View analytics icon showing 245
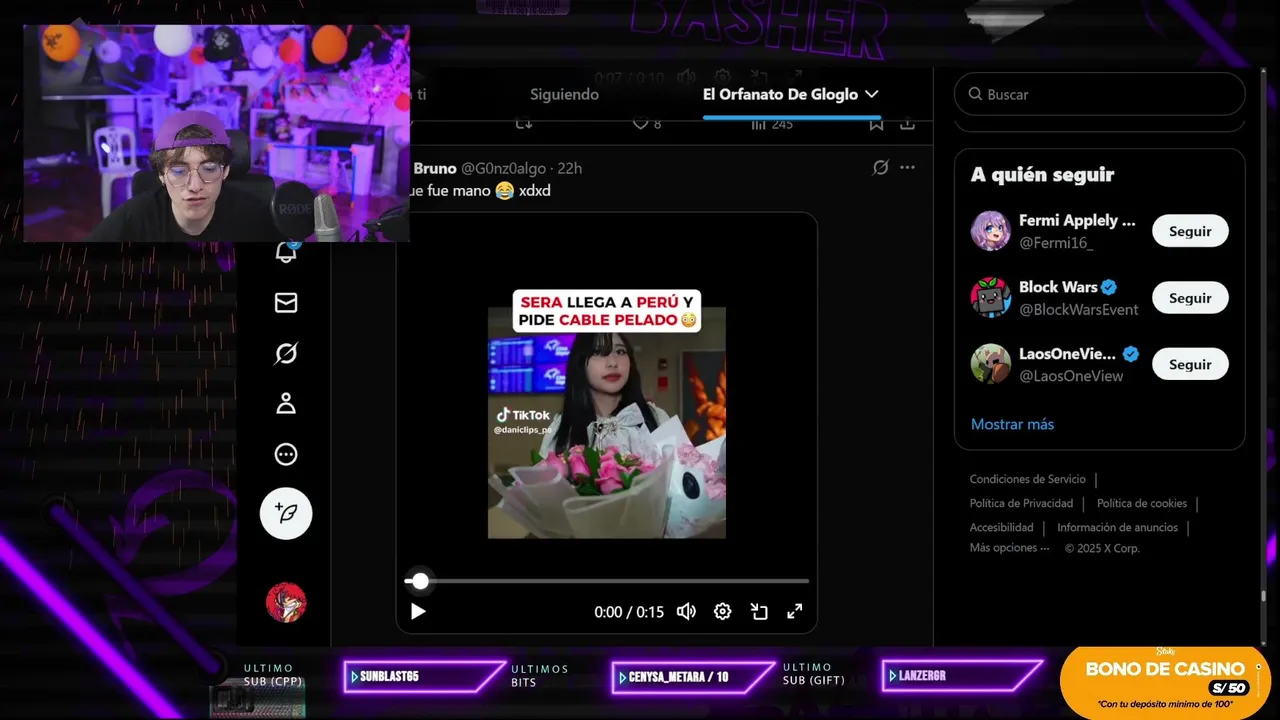Viewport: 1280px width, 720px height. tap(771, 124)
